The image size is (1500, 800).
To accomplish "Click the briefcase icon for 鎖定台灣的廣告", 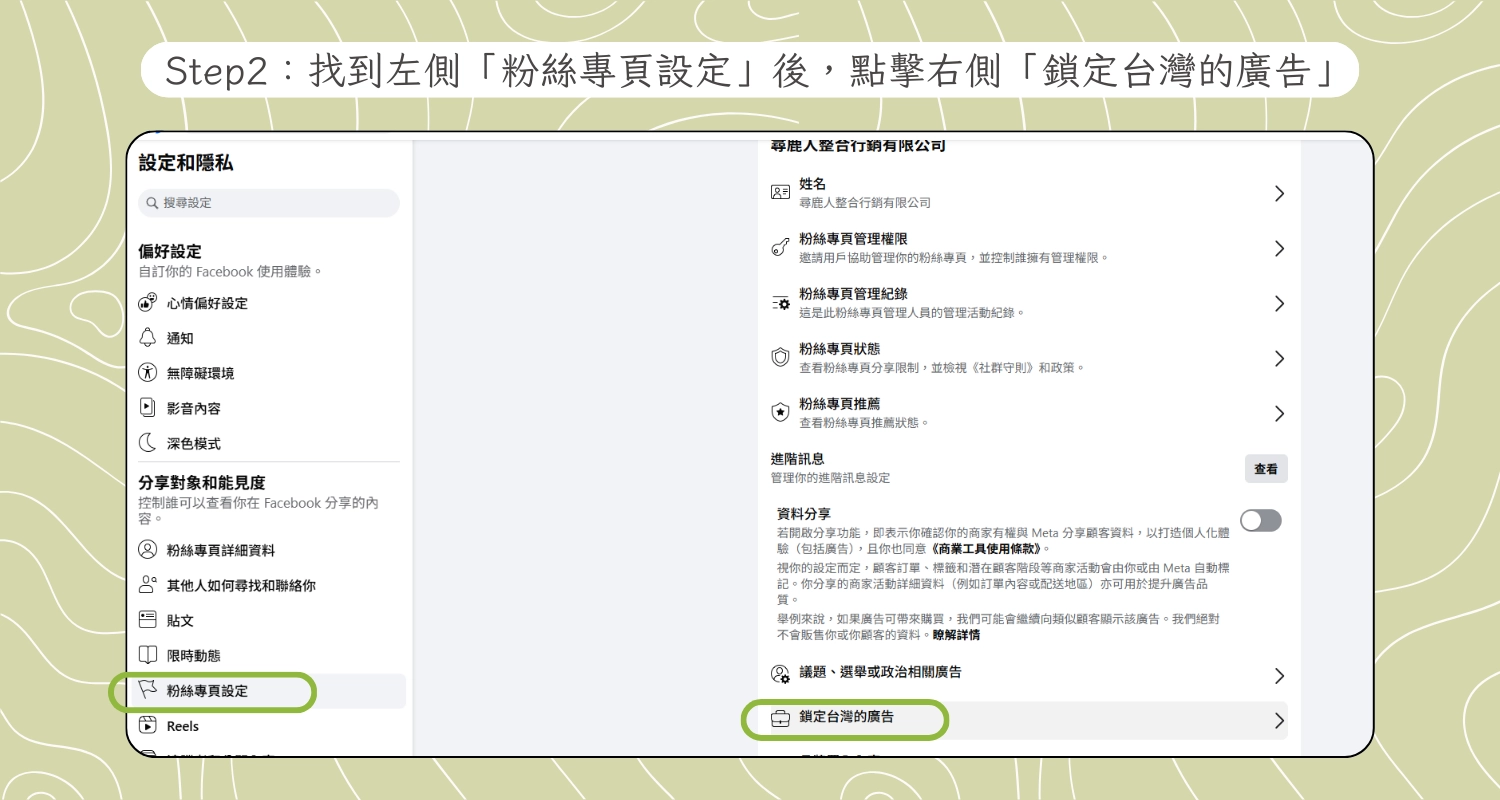I will pos(781,719).
